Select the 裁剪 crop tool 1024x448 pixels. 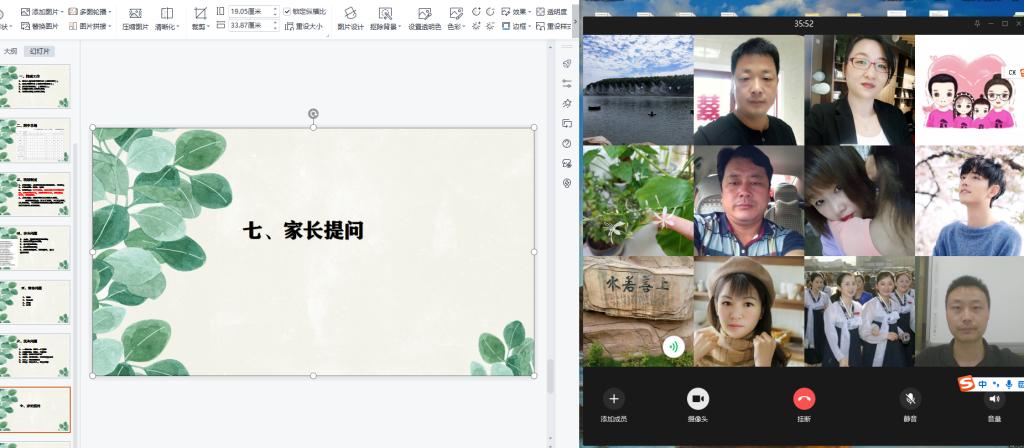pyautogui.click(x=200, y=14)
